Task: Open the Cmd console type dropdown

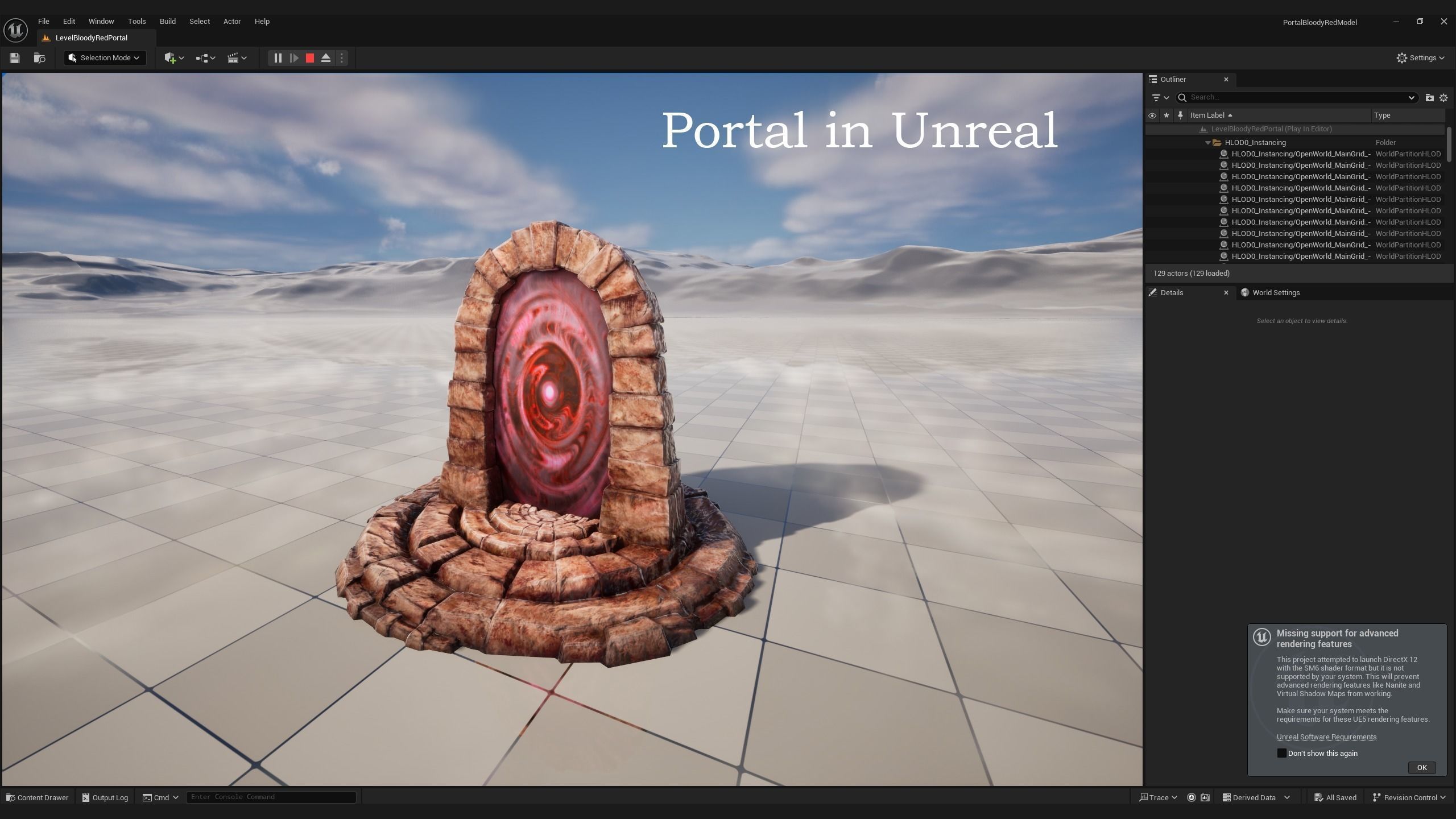Action: coord(160,797)
